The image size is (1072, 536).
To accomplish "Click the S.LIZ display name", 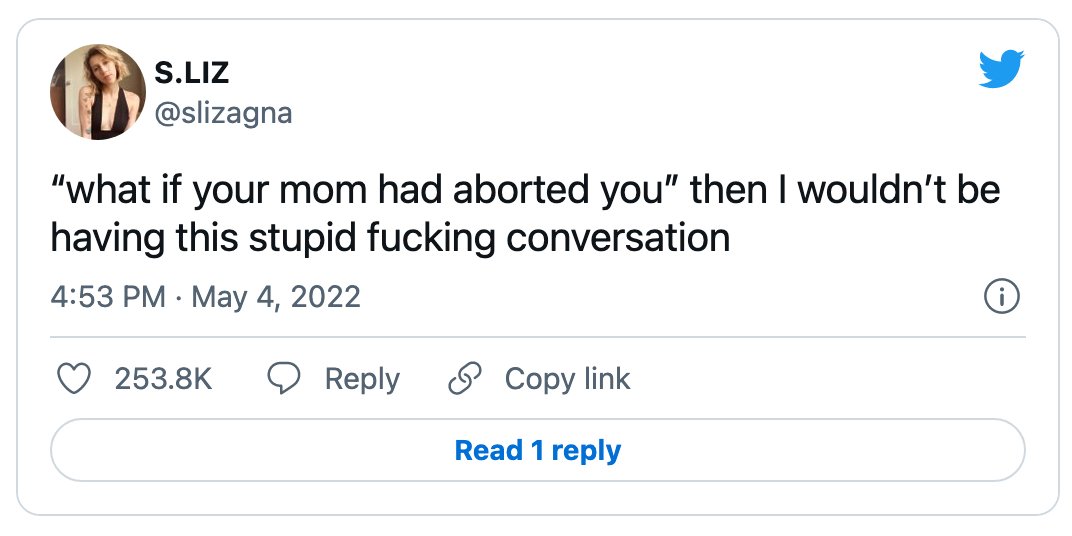I will (x=191, y=73).
